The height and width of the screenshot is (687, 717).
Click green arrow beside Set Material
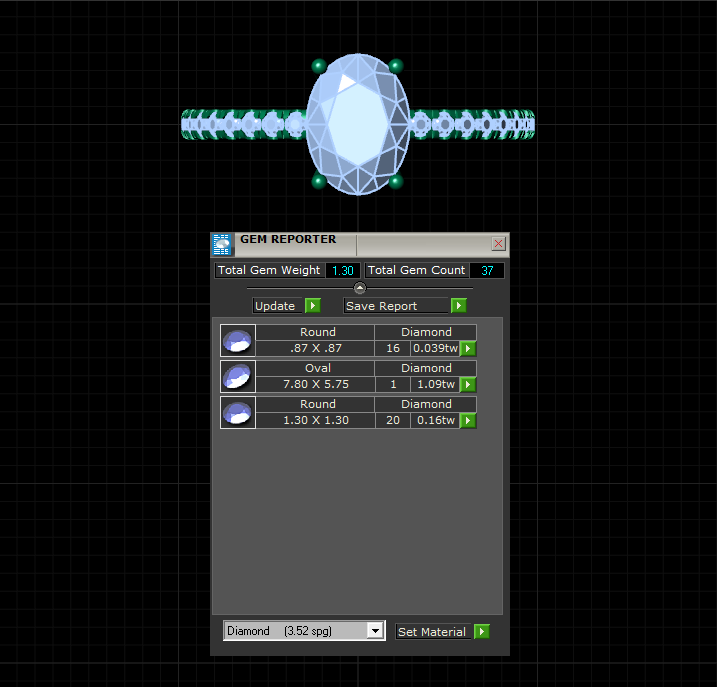click(482, 632)
